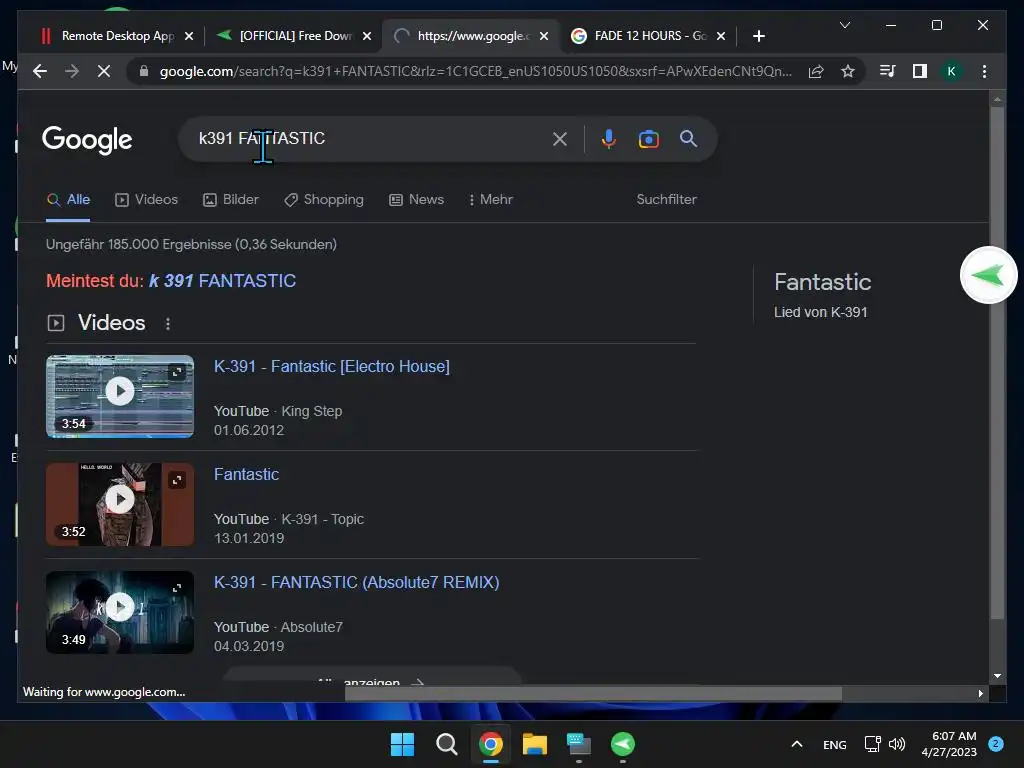Click the horizontal page scrollbar
The width and height of the screenshot is (1024, 768).
click(x=593, y=693)
